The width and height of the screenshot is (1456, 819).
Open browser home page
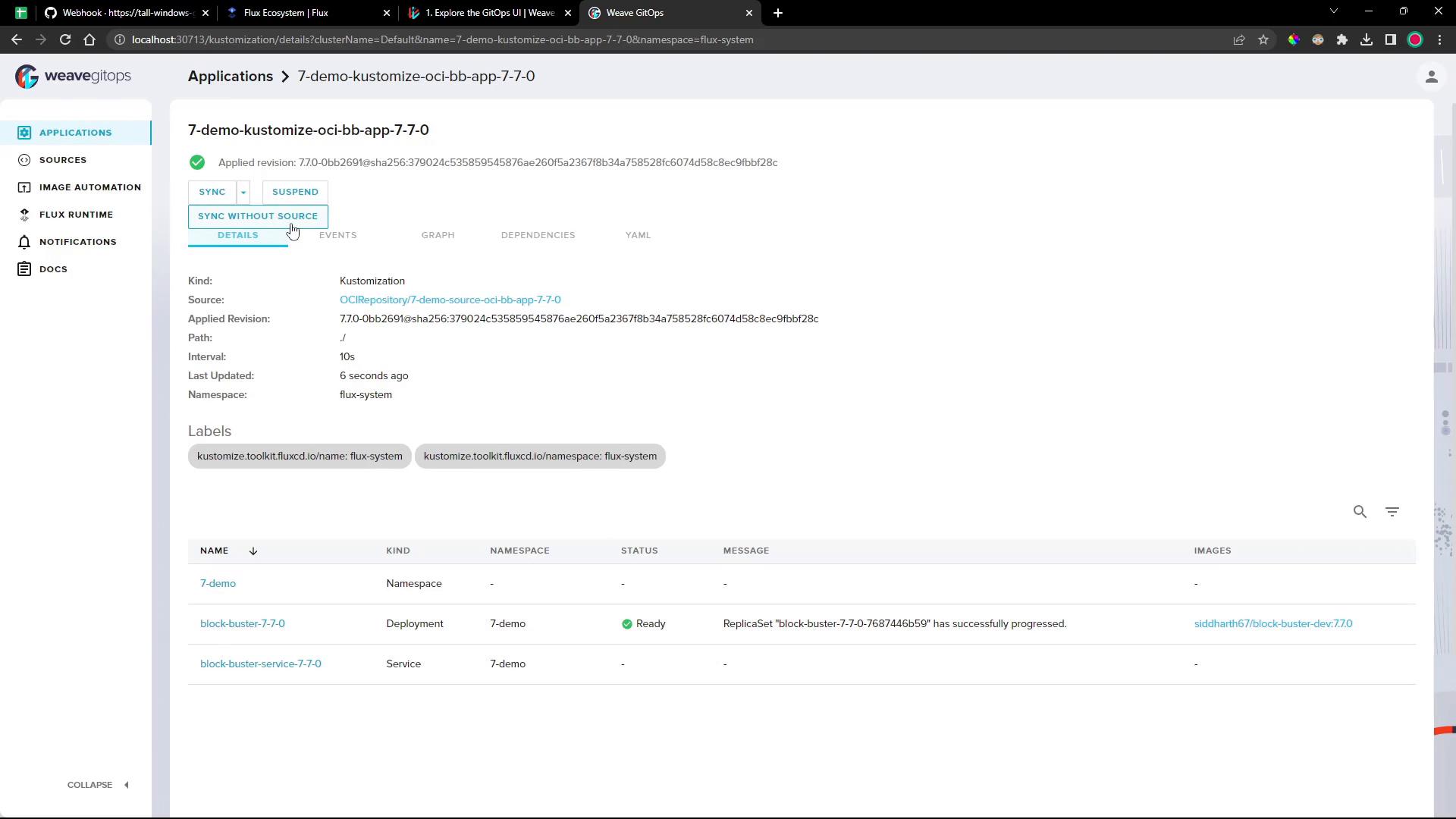pyautogui.click(x=89, y=39)
